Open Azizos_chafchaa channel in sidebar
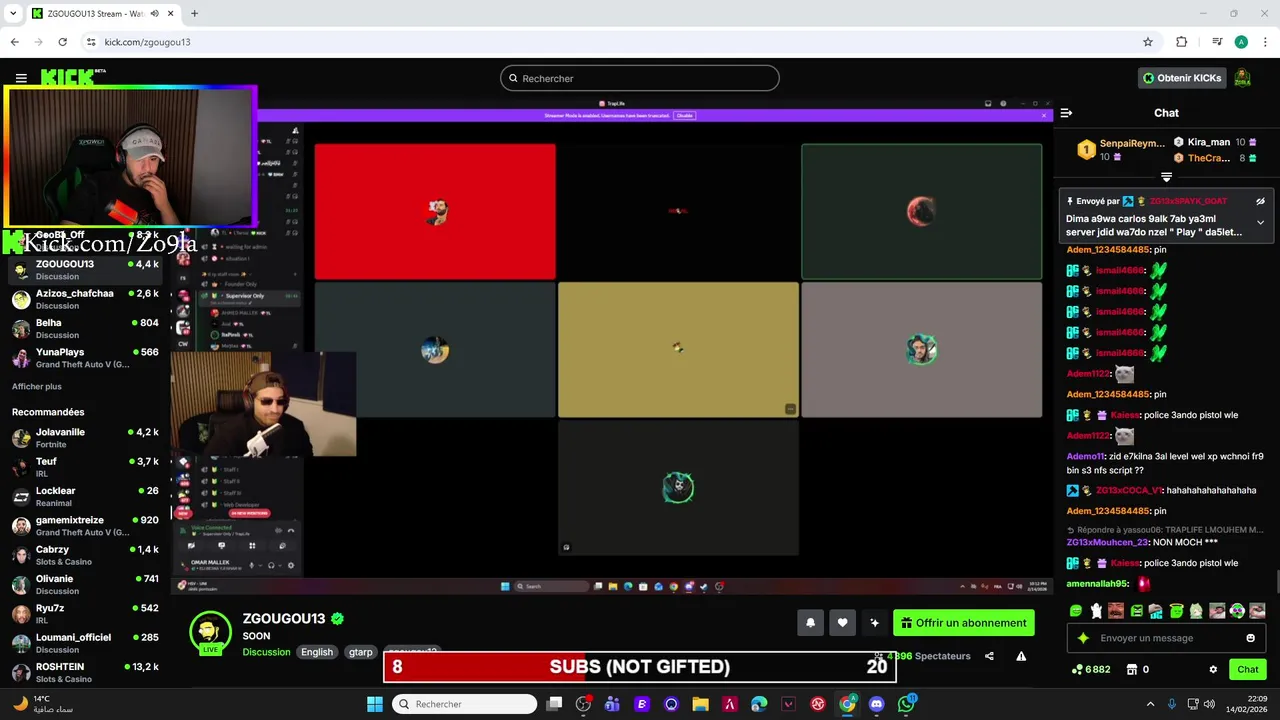1280x720 pixels. click(85, 299)
